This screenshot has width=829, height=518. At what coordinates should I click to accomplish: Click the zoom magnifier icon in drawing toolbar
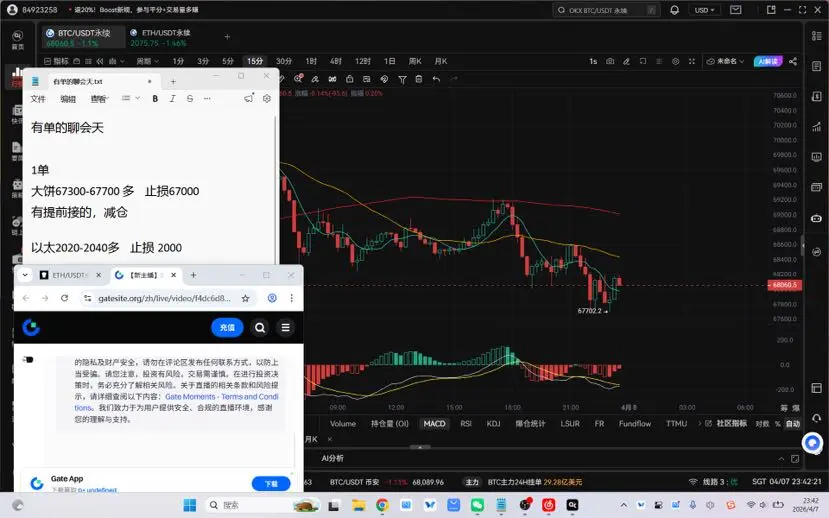(298, 79)
